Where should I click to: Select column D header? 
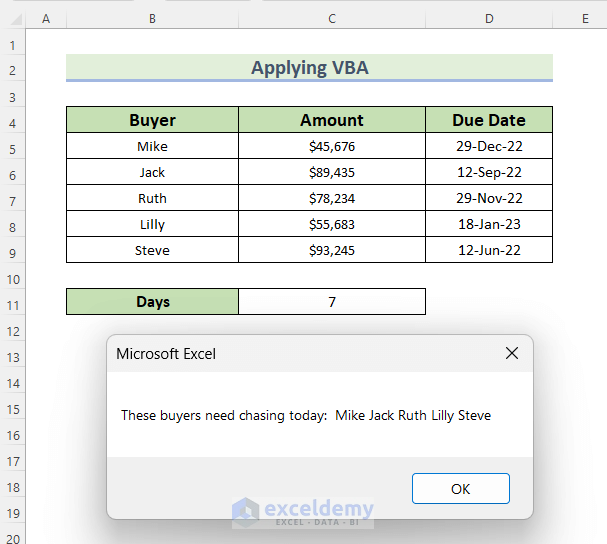[x=489, y=19]
